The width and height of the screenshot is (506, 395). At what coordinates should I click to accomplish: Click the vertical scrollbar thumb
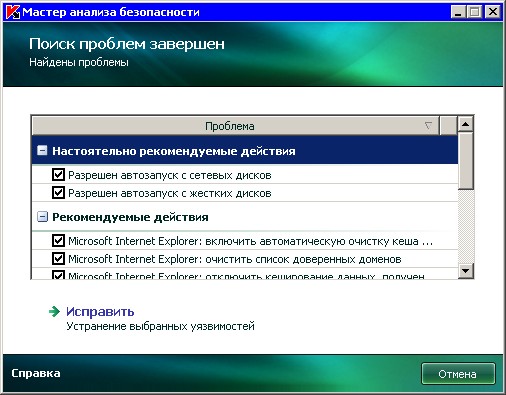[x=466, y=161]
